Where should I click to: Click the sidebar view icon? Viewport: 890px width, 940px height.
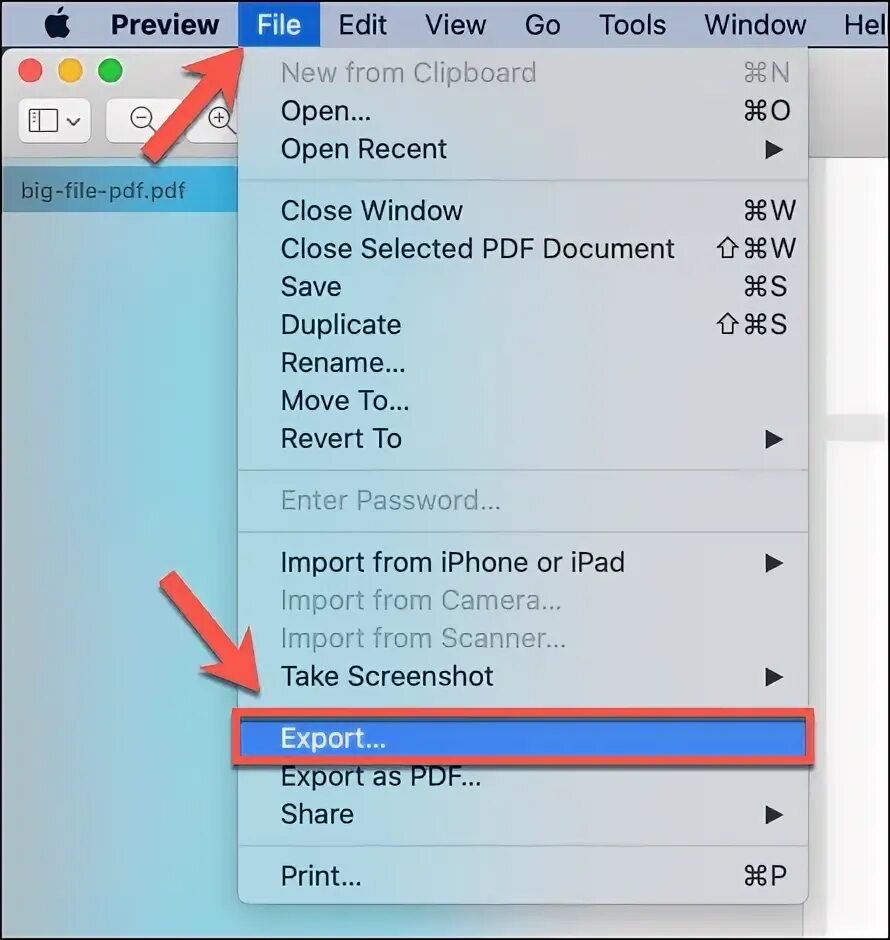tap(43, 120)
